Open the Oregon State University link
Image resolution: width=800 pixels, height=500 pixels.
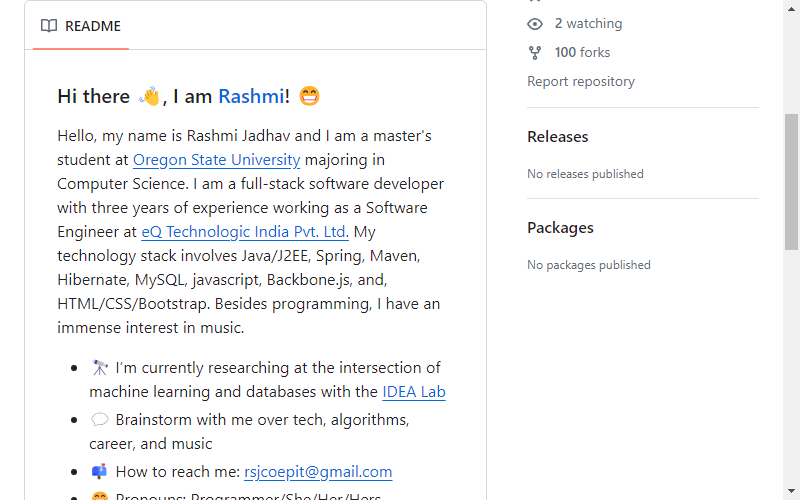[x=216, y=160]
